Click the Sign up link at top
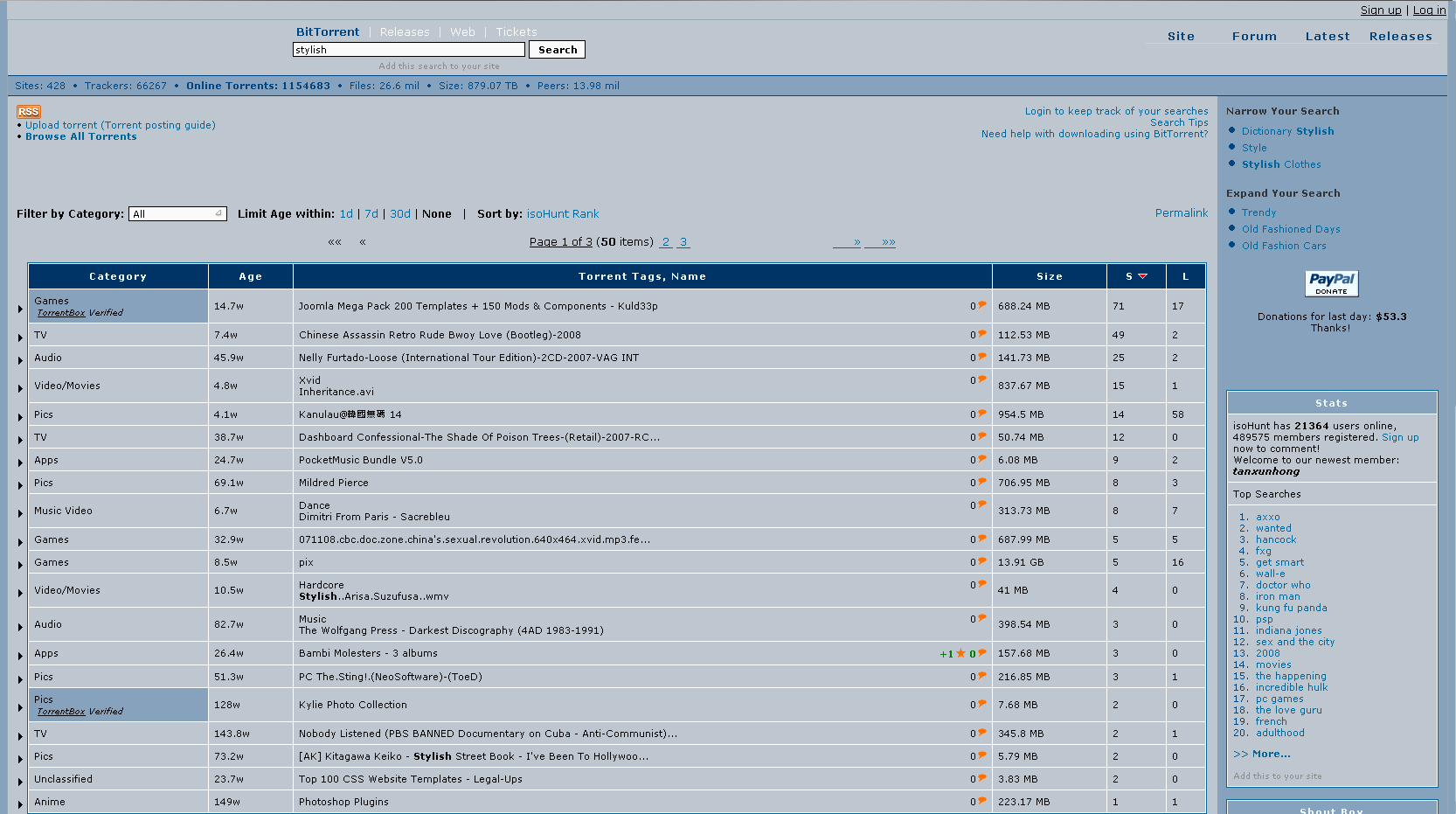 click(x=1381, y=10)
